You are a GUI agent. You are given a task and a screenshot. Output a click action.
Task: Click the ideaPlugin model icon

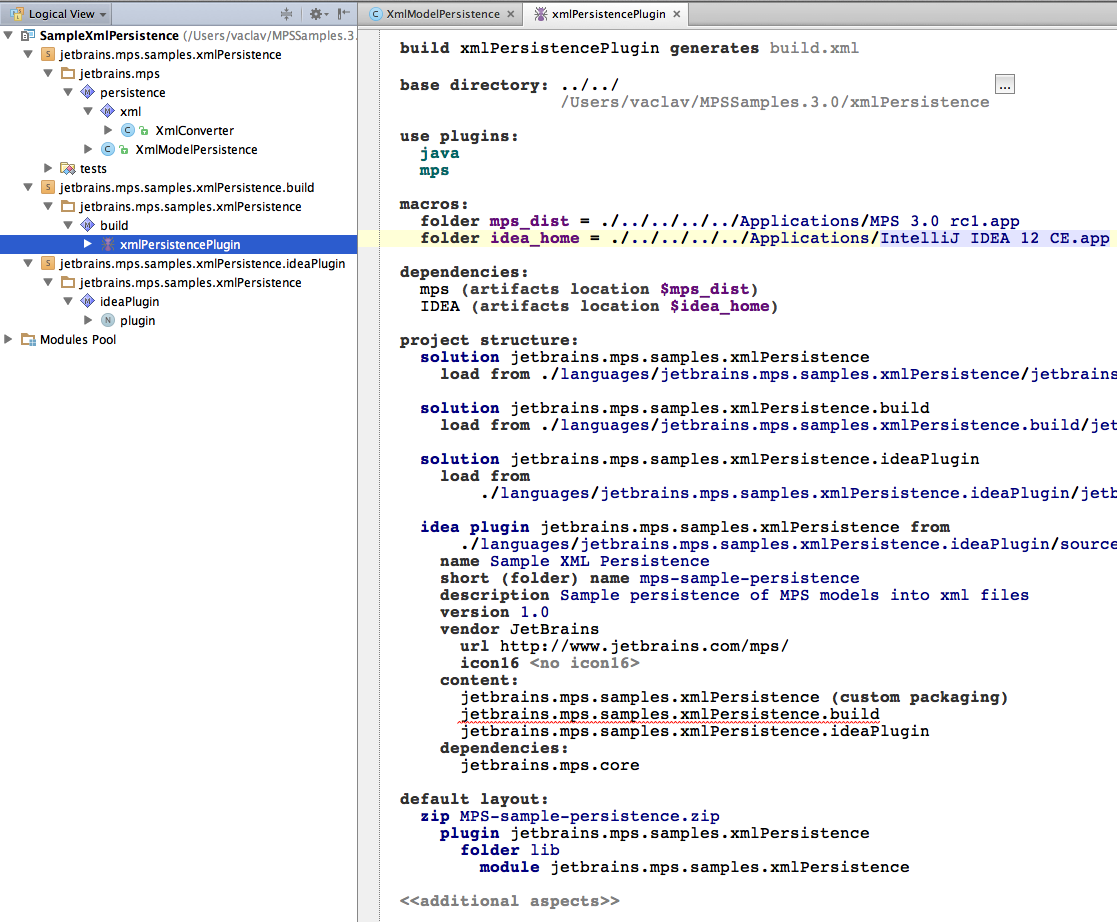pyautogui.click(x=88, y=301)
